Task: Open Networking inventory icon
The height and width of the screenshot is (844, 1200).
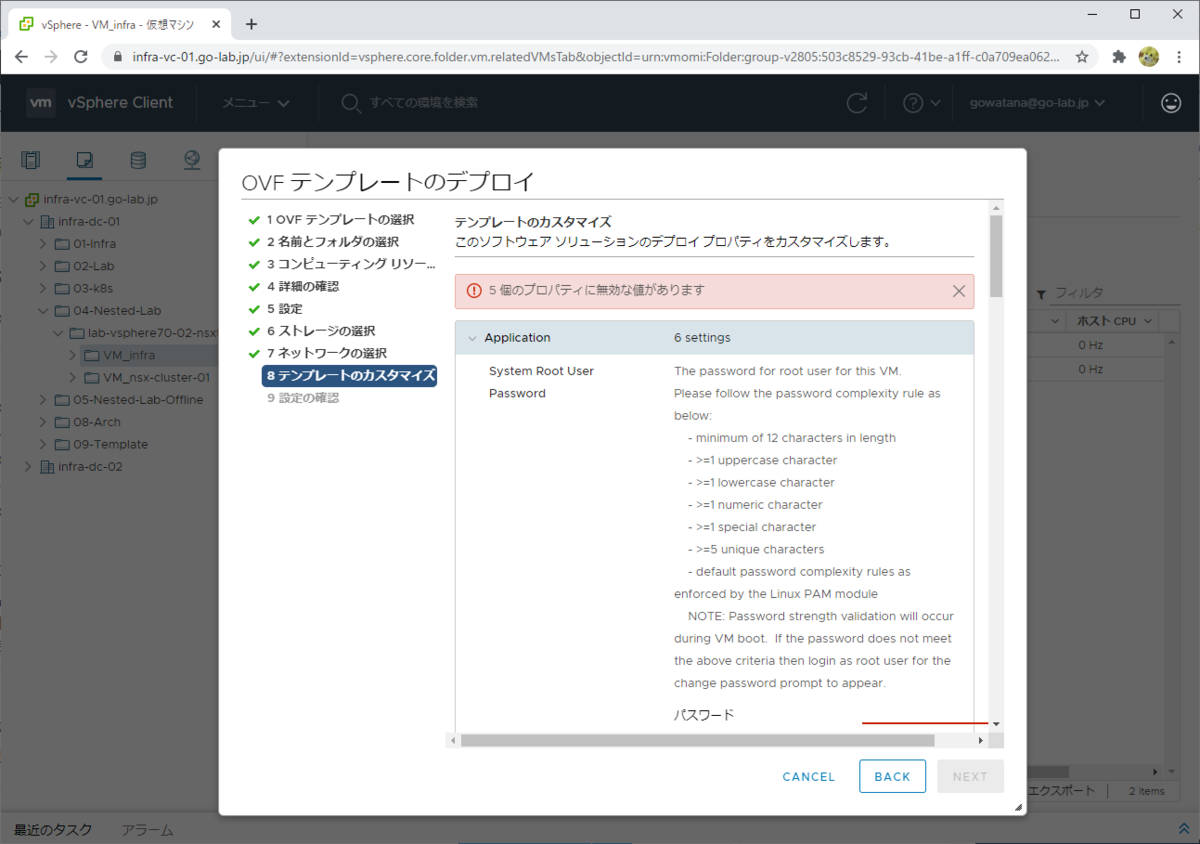Action: [192, 160]
